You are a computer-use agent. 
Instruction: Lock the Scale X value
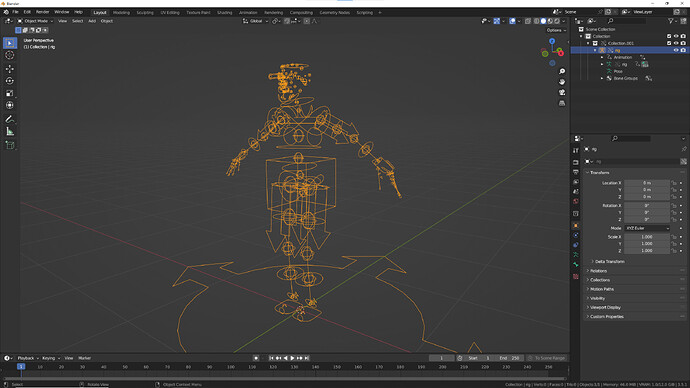coord(674,237)
